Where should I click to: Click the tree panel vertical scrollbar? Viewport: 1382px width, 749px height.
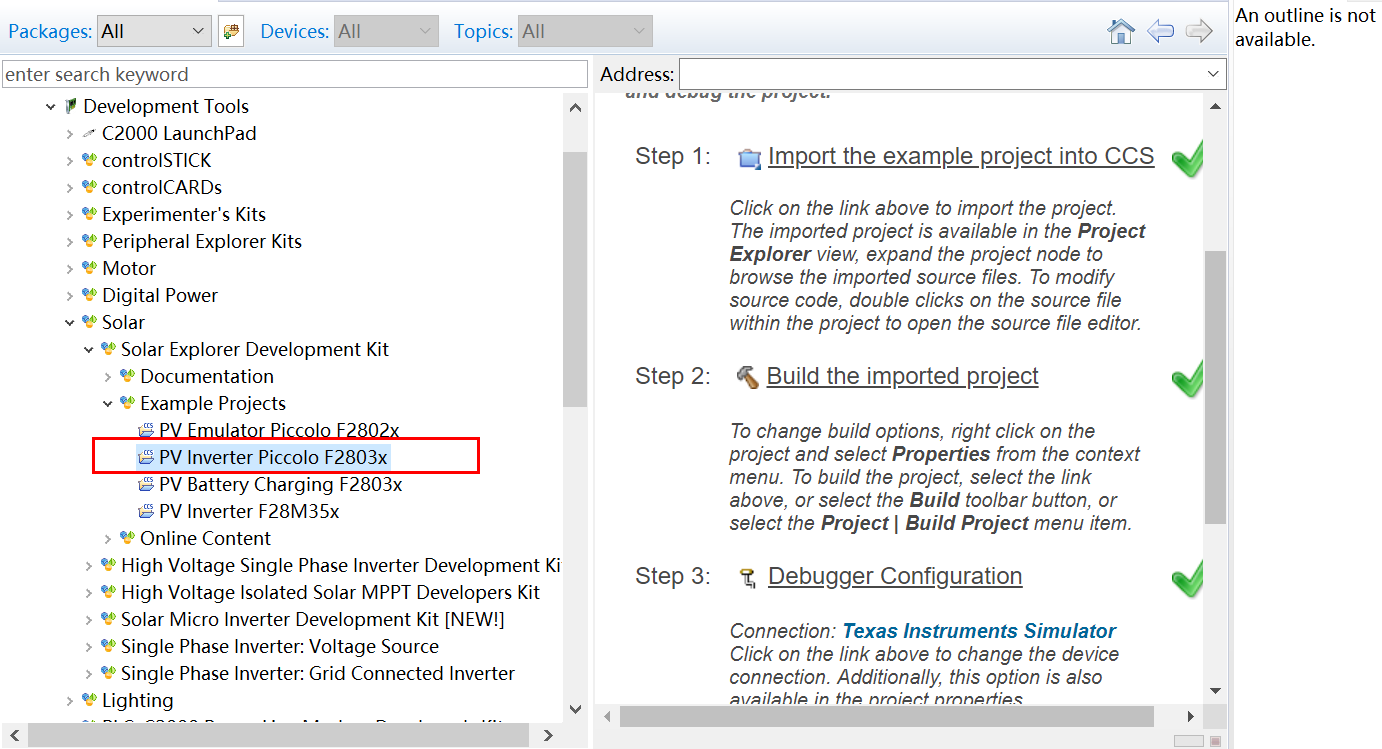[x=575, y=280]
